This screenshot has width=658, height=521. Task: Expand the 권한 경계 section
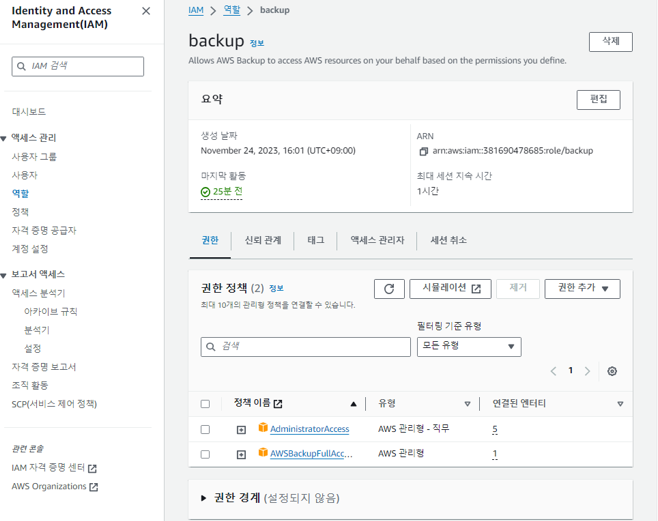pos(204,498)
